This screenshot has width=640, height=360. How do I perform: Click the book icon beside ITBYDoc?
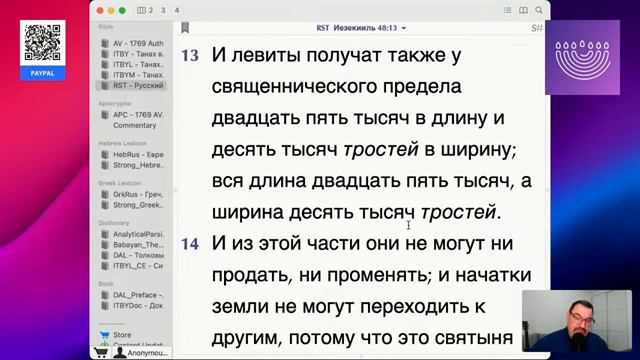pyautogui.click(x=105, y=305)
